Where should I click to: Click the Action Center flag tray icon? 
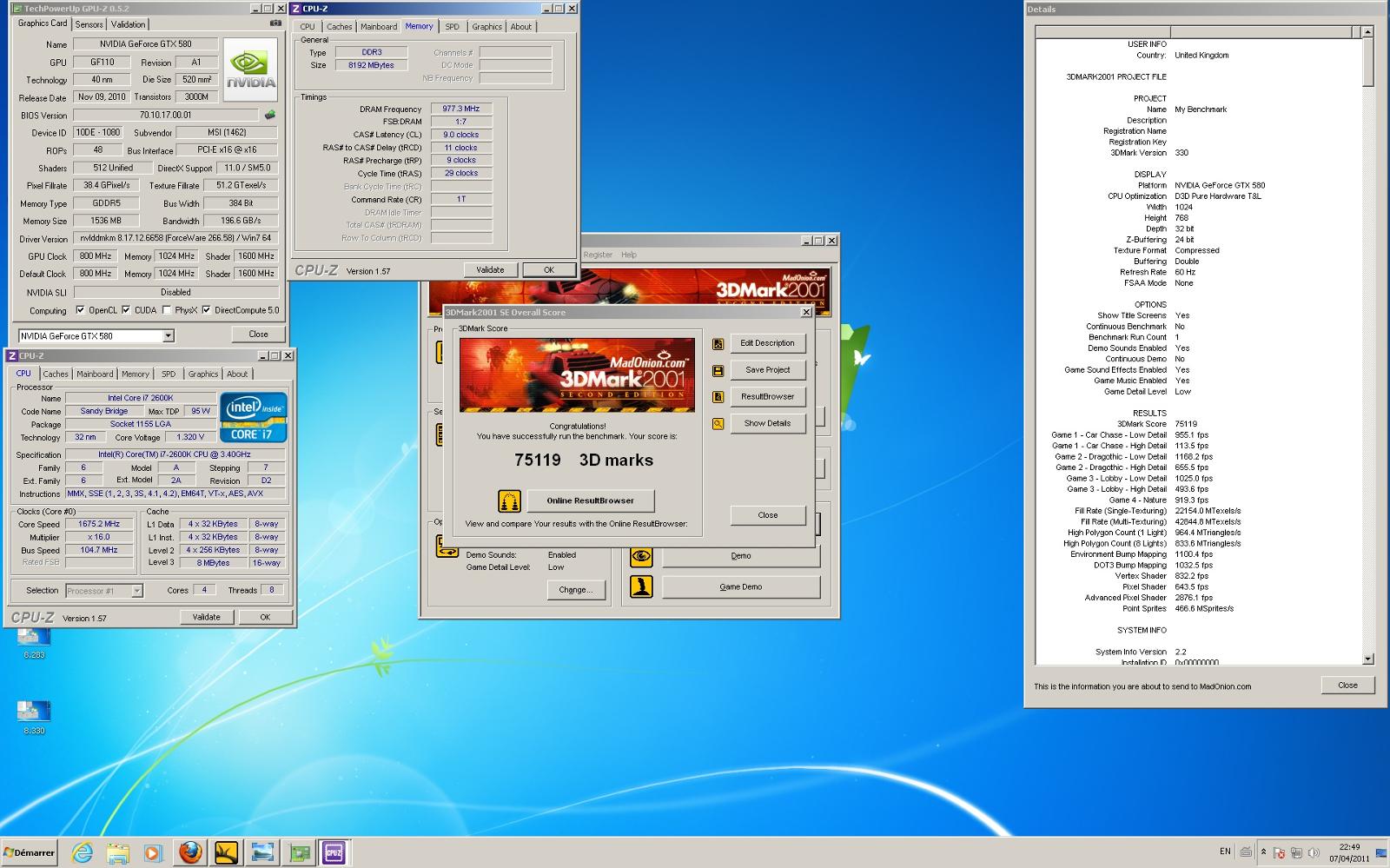(1280, 853)
